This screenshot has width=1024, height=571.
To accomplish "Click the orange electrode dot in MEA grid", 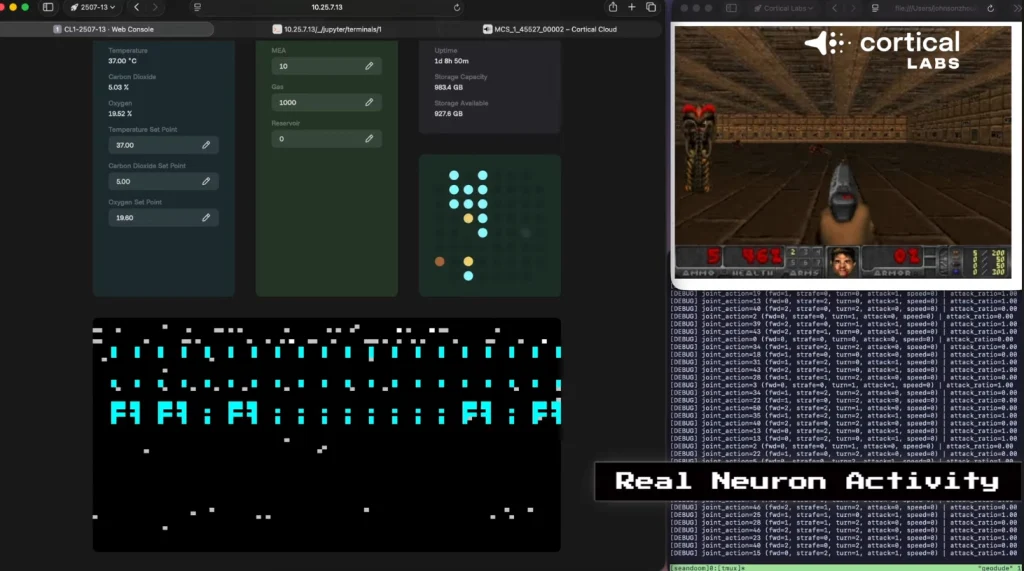I will pyautogui.click(x=439, y=261).
